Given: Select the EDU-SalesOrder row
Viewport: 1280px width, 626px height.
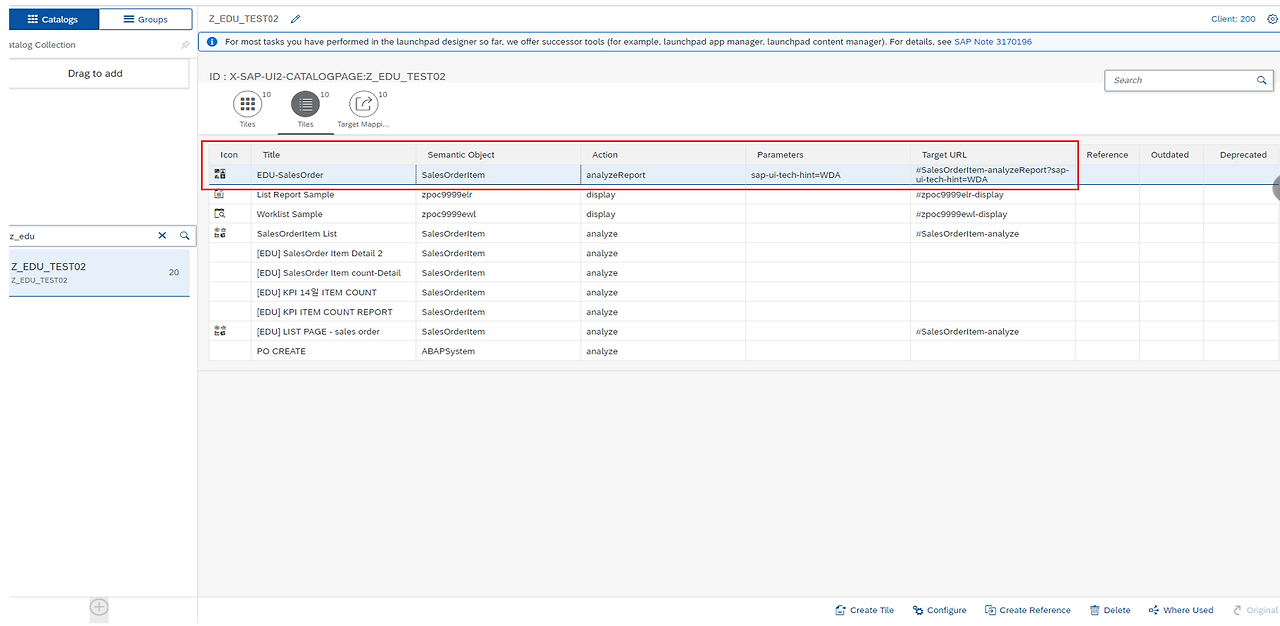Looking at the screenshot, I should tap(744, 175).
